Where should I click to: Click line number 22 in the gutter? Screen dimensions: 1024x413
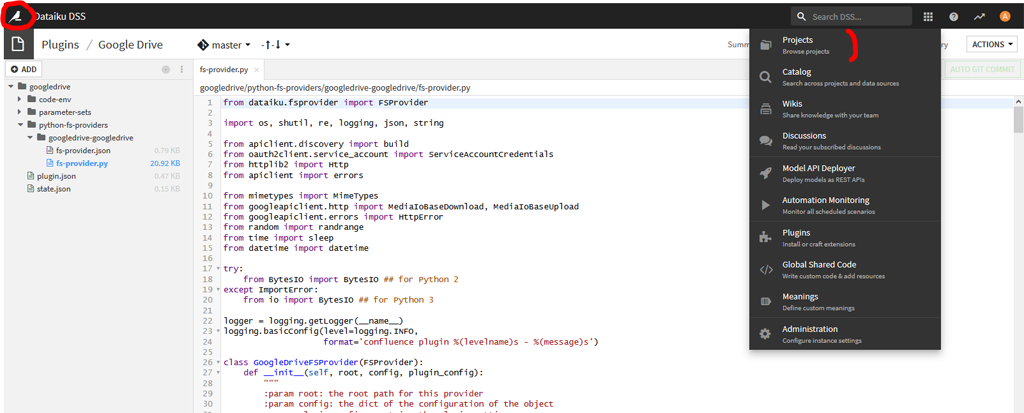(x=208, y=320)
